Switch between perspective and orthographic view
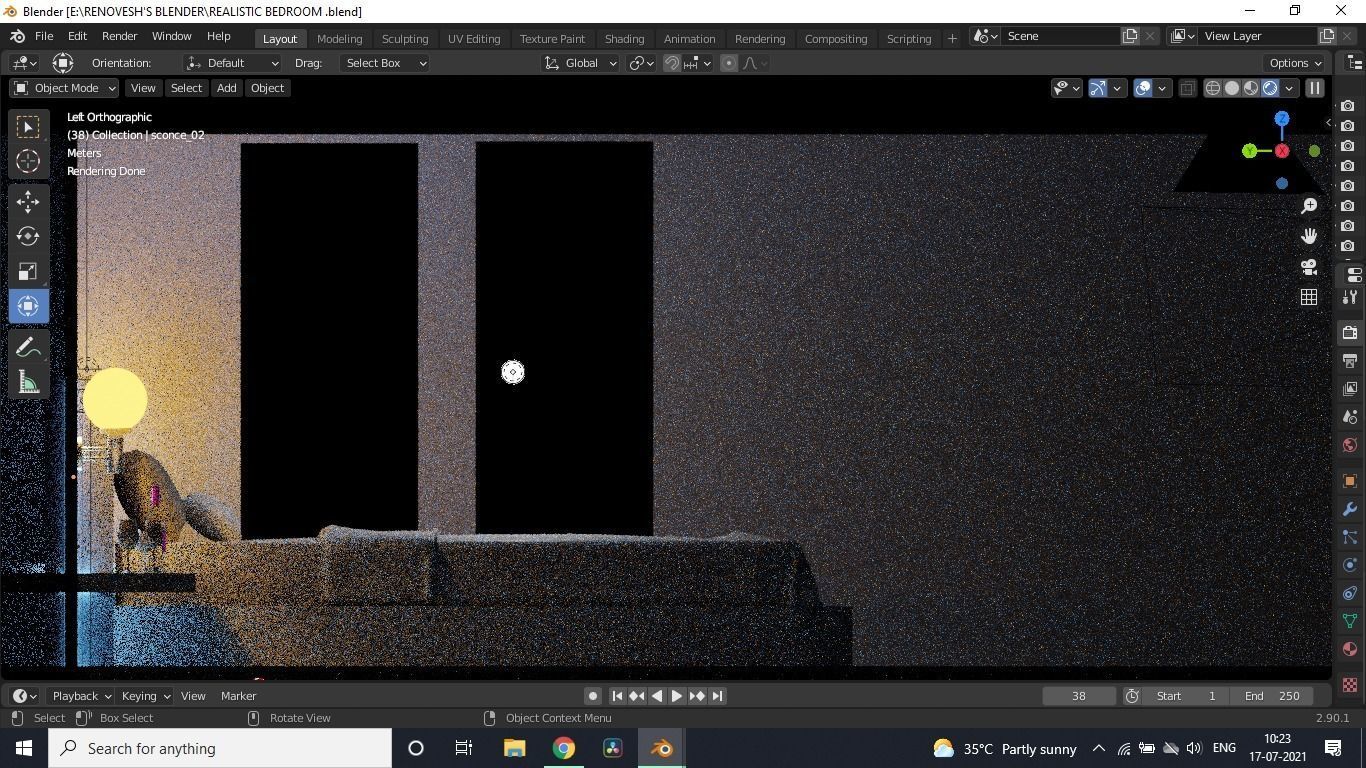 click(1309, 297)
